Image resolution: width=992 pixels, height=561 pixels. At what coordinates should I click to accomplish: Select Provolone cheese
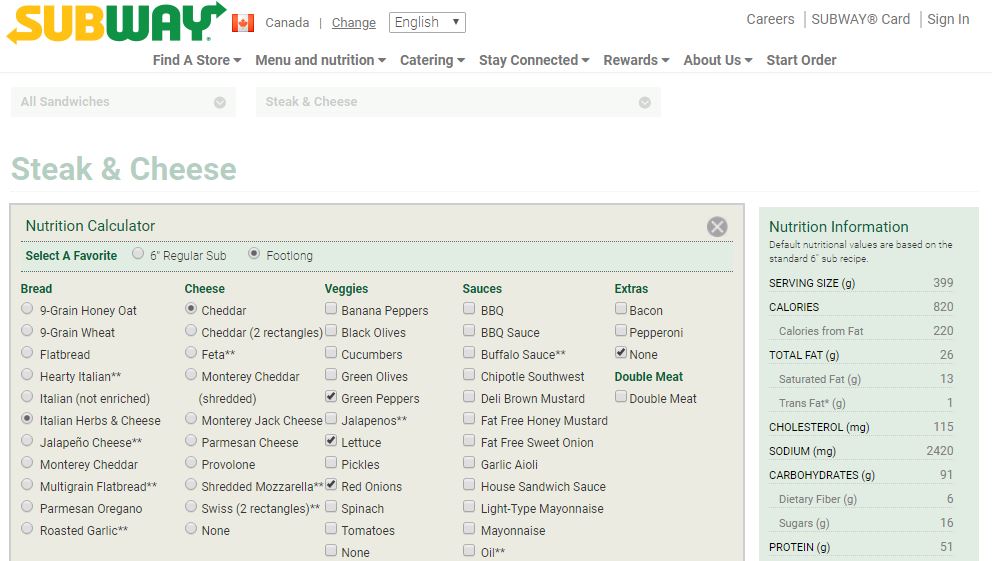click(x=191, y=464)
